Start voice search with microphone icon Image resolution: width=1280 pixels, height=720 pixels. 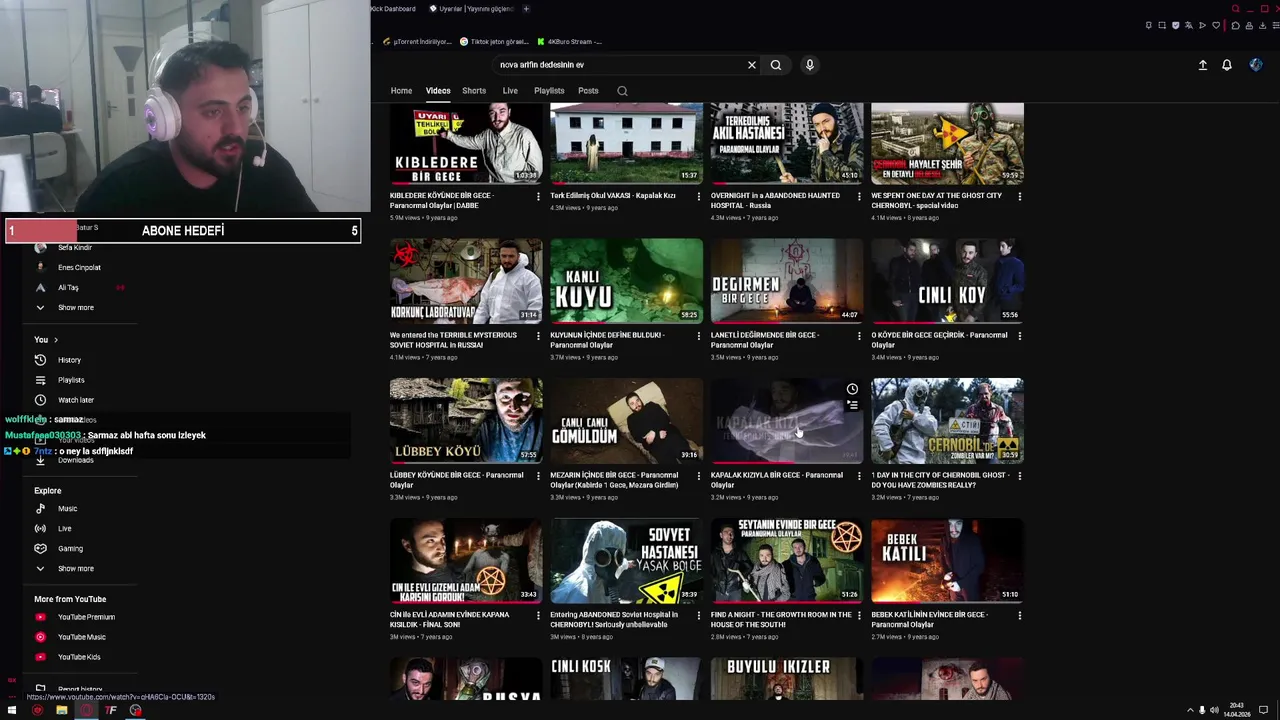click(810, 65)
